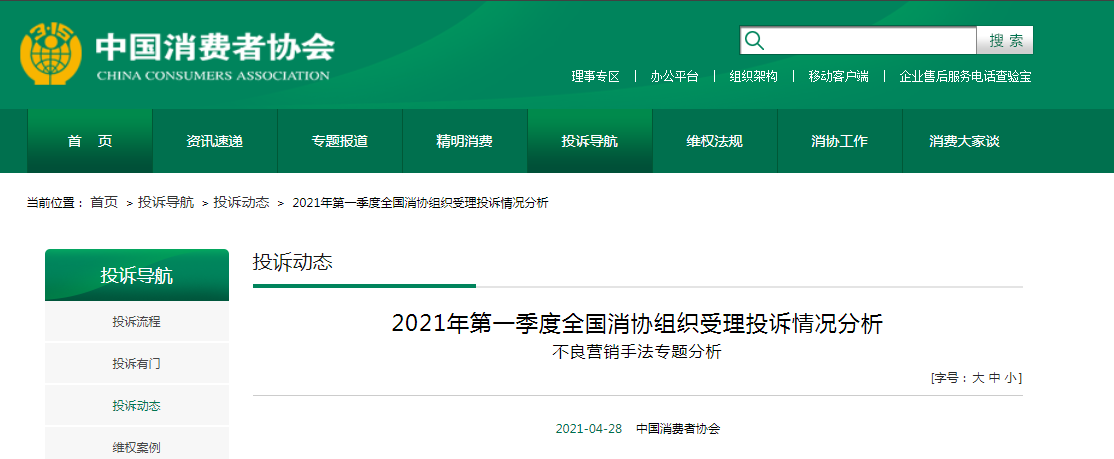1114x459 pixels.
Task: Set font size to 大
Action: (x=978, y=378)
